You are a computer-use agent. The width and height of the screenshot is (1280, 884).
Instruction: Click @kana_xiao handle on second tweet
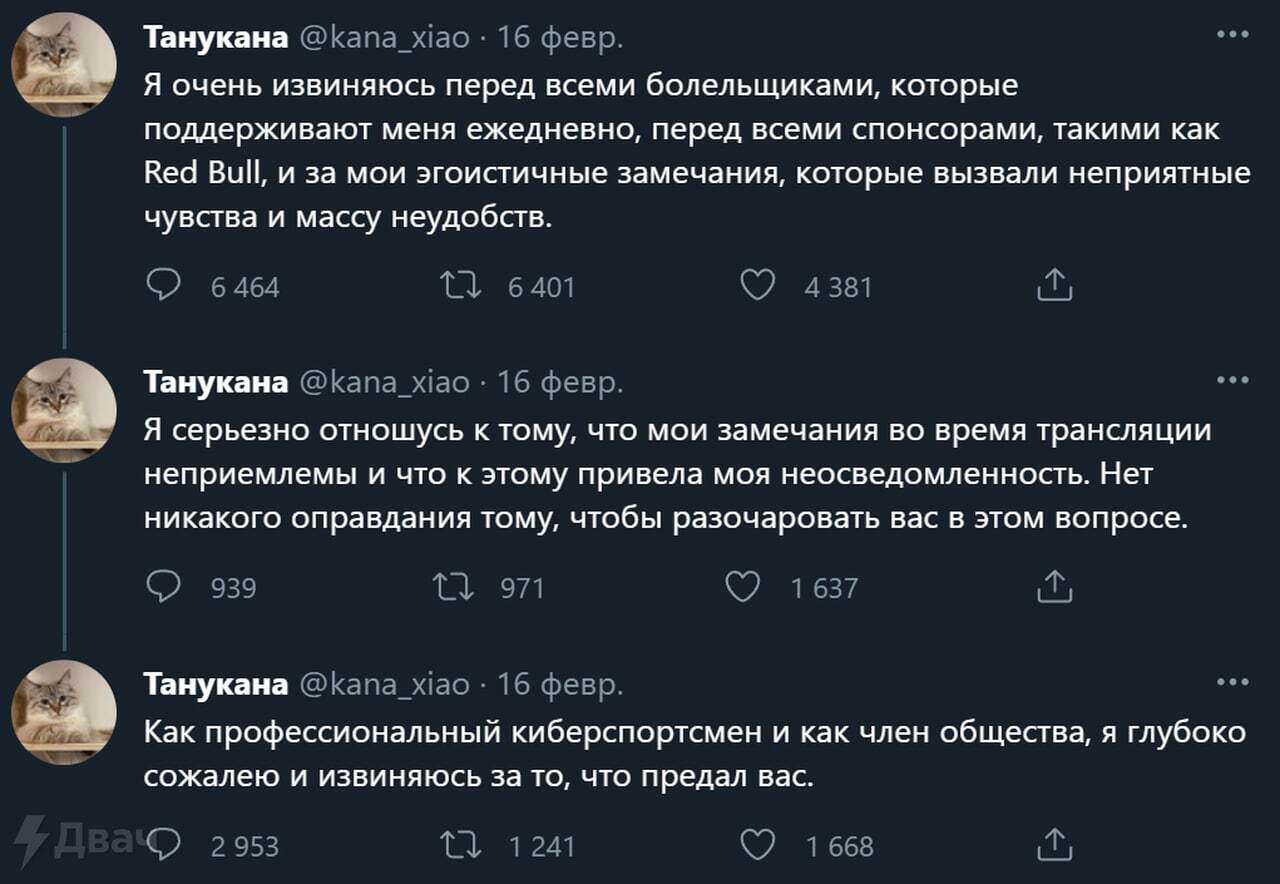pos(384,382)
